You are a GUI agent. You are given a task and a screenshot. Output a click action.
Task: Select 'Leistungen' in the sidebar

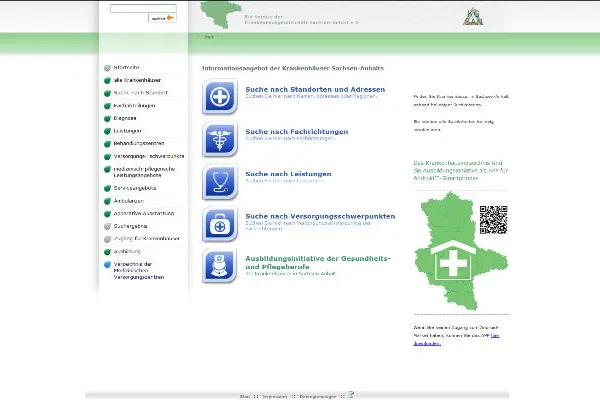tap(127, 131)
